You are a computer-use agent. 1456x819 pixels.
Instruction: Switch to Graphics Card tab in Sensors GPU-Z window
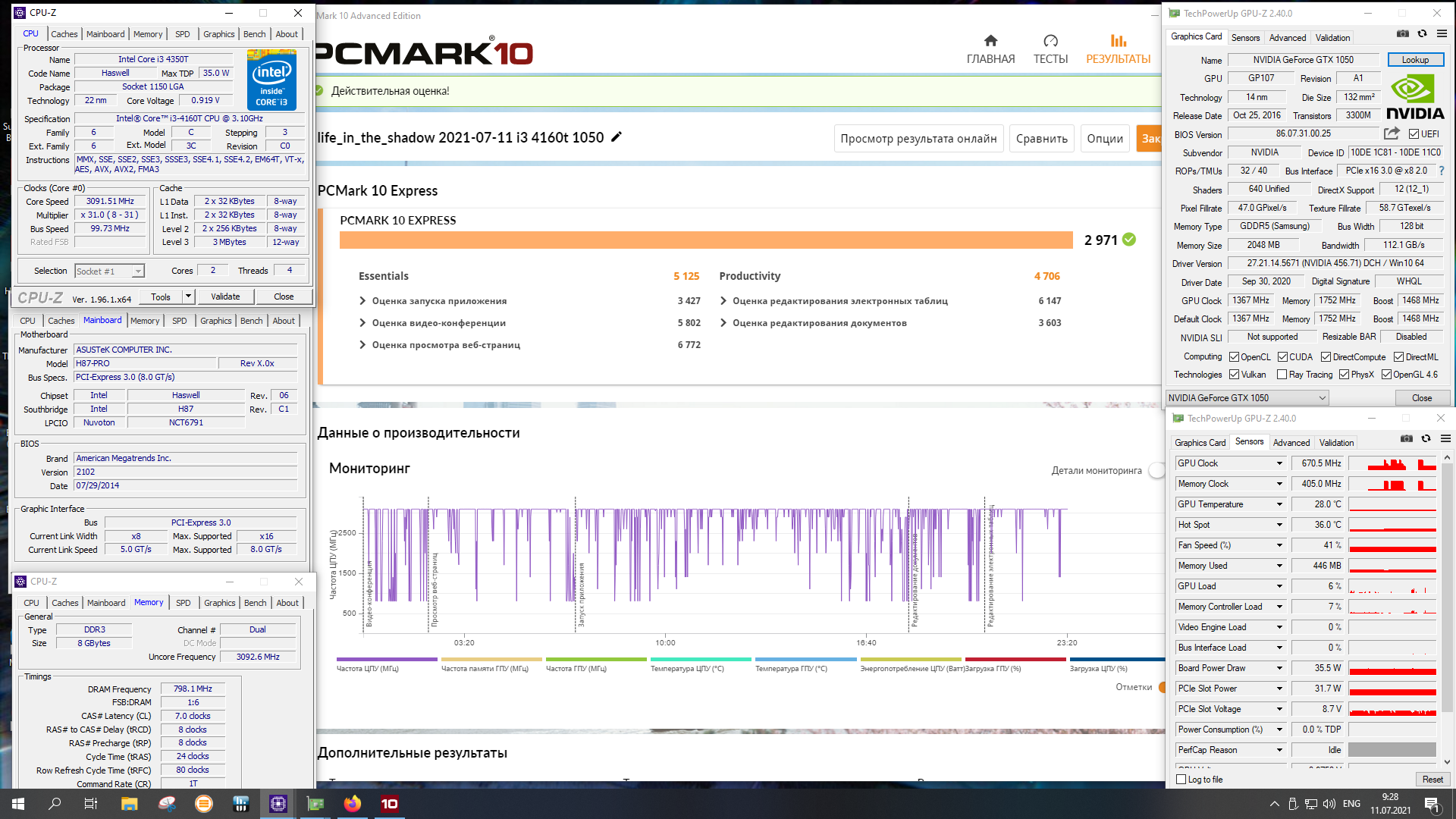[x=1200, y=443]
